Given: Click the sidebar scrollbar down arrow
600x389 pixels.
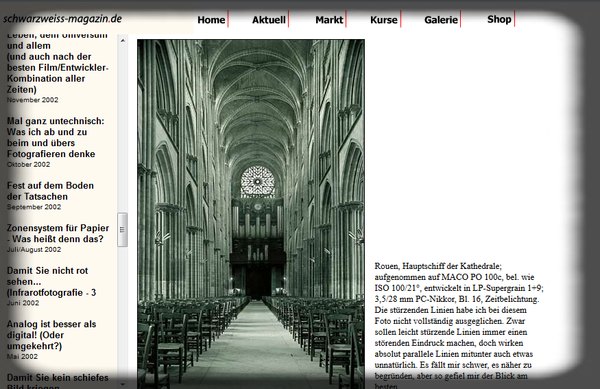Looking at the screenshot, I should 122,384.
